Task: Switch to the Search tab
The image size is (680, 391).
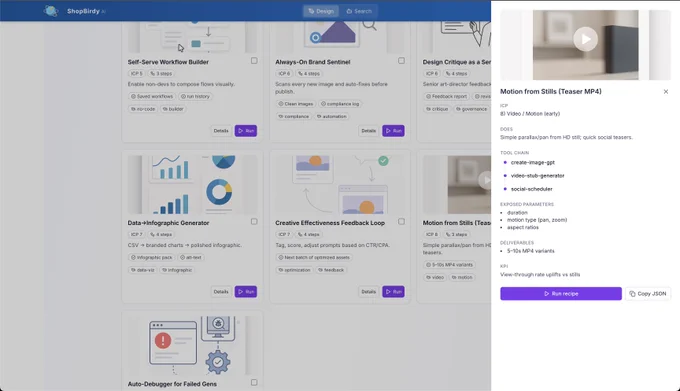Action: pos(359,11)
